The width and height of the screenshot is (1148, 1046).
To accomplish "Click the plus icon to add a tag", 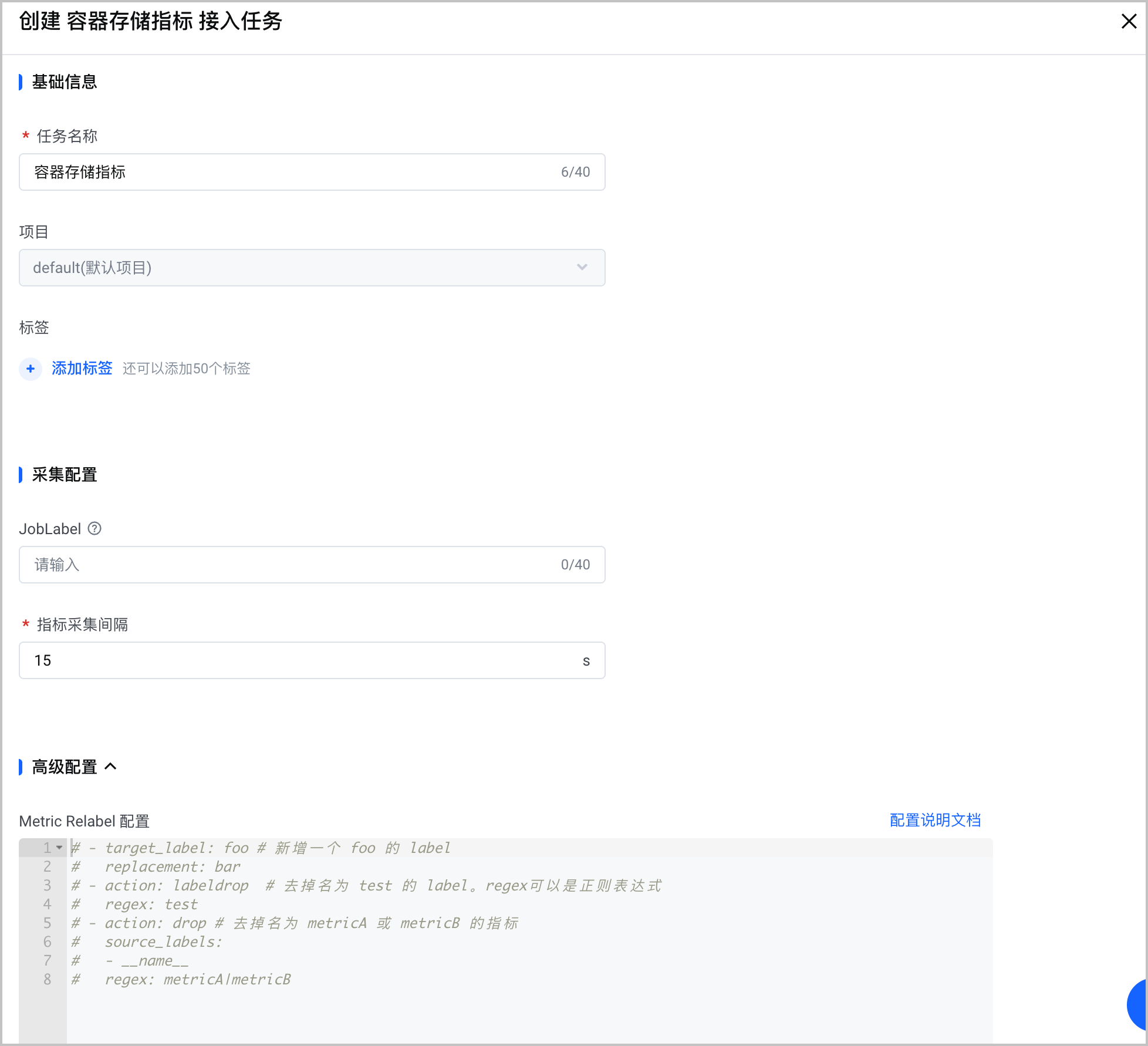I will (31, 369).
